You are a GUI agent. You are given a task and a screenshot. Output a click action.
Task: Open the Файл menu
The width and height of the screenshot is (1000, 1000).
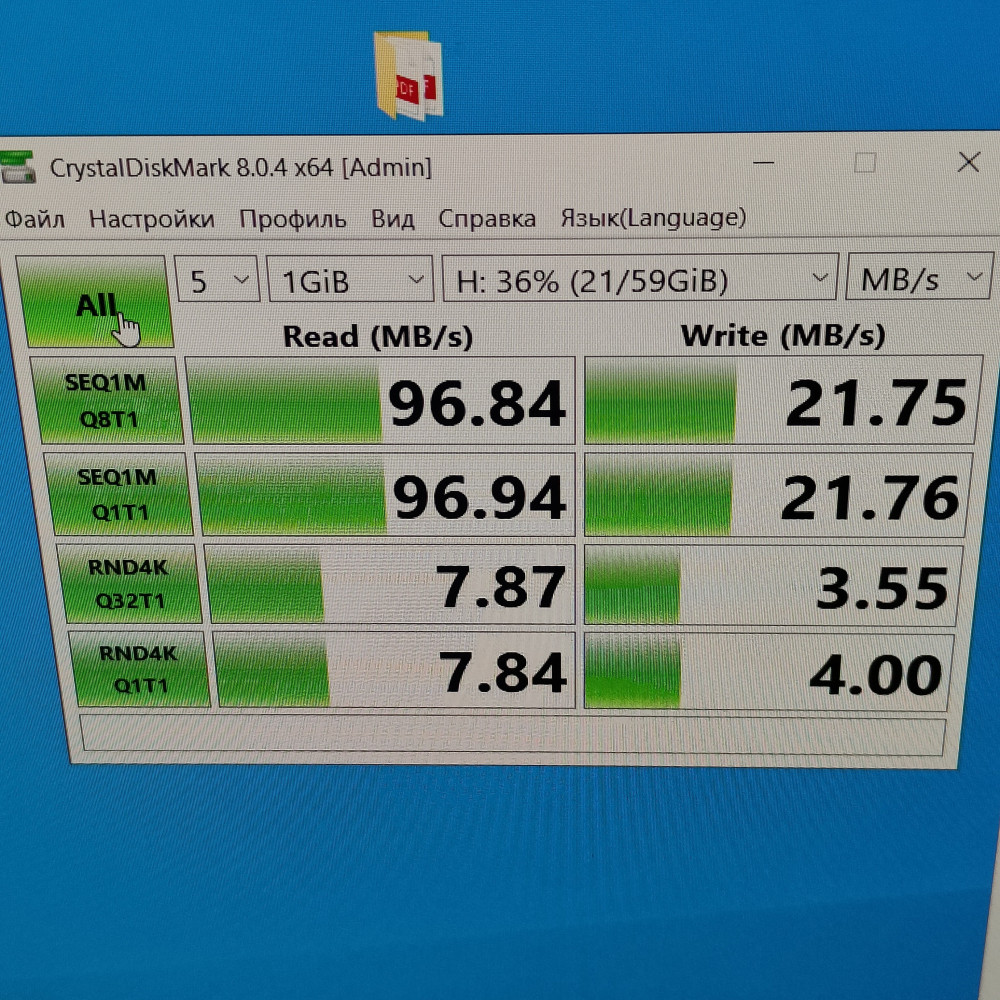tap(35, 219)
